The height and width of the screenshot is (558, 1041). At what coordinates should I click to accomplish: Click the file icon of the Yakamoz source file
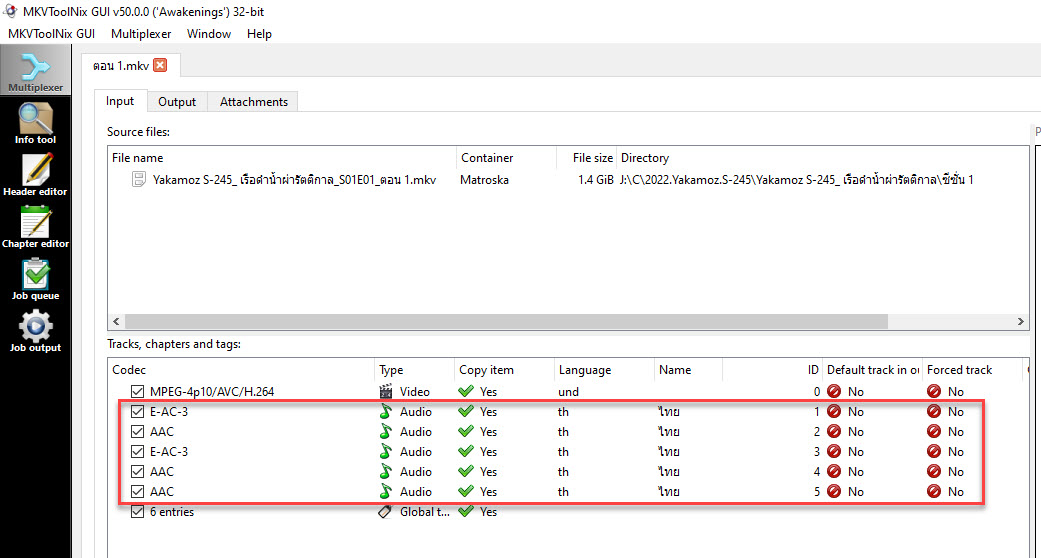138,179
